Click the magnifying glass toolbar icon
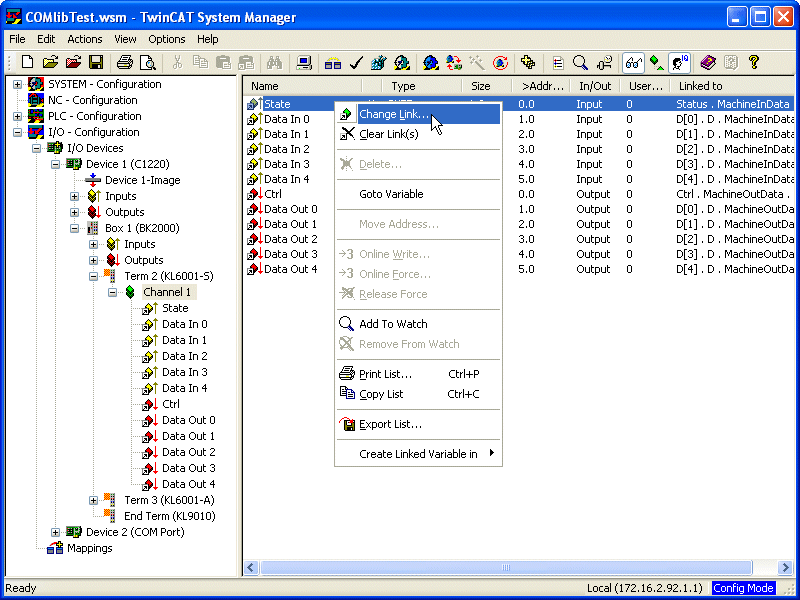The height and width of the screenshot is (600, 800). point(581,63)
